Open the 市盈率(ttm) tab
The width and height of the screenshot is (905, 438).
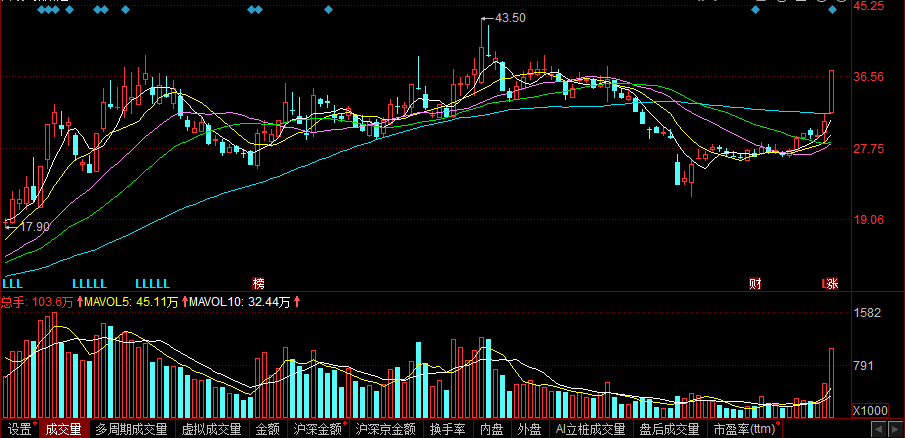744,429
